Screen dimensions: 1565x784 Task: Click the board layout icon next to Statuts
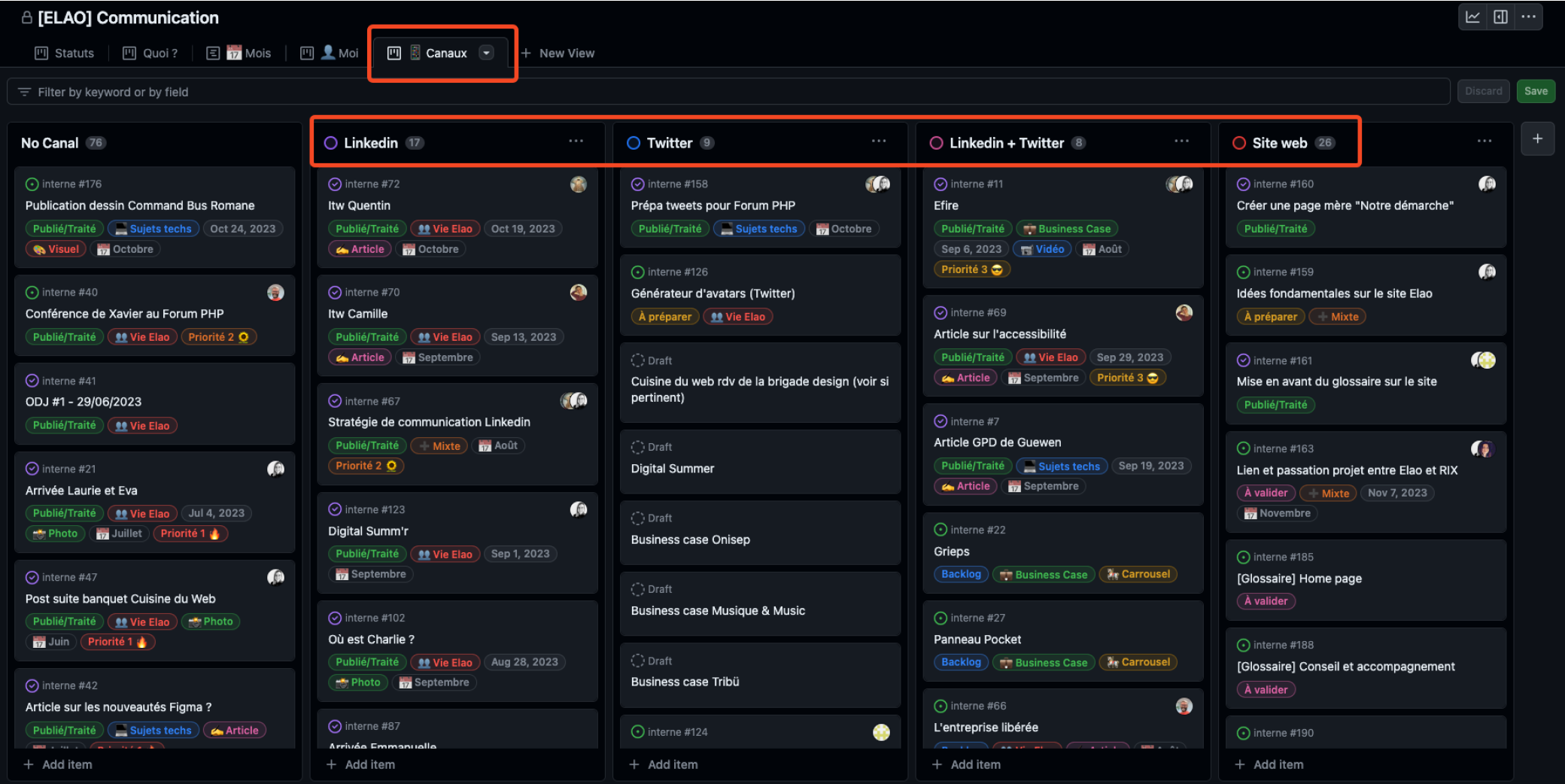[x=39, y=53]
